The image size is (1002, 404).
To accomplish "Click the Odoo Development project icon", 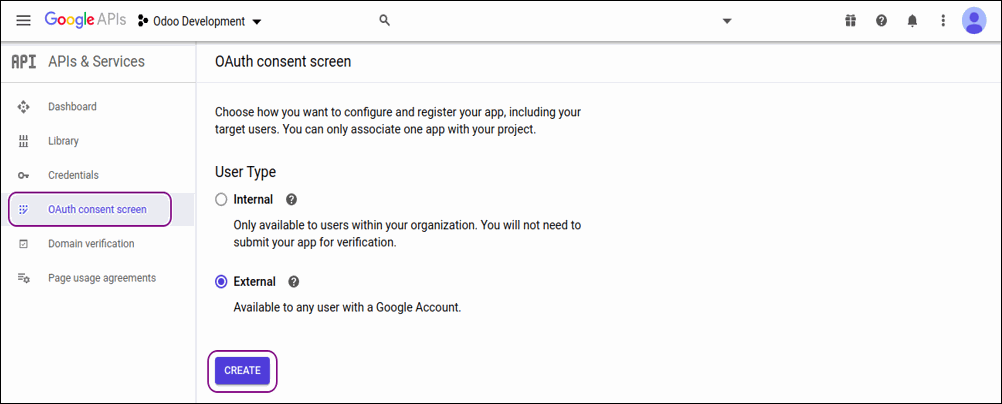I will [x=143, y=21].
